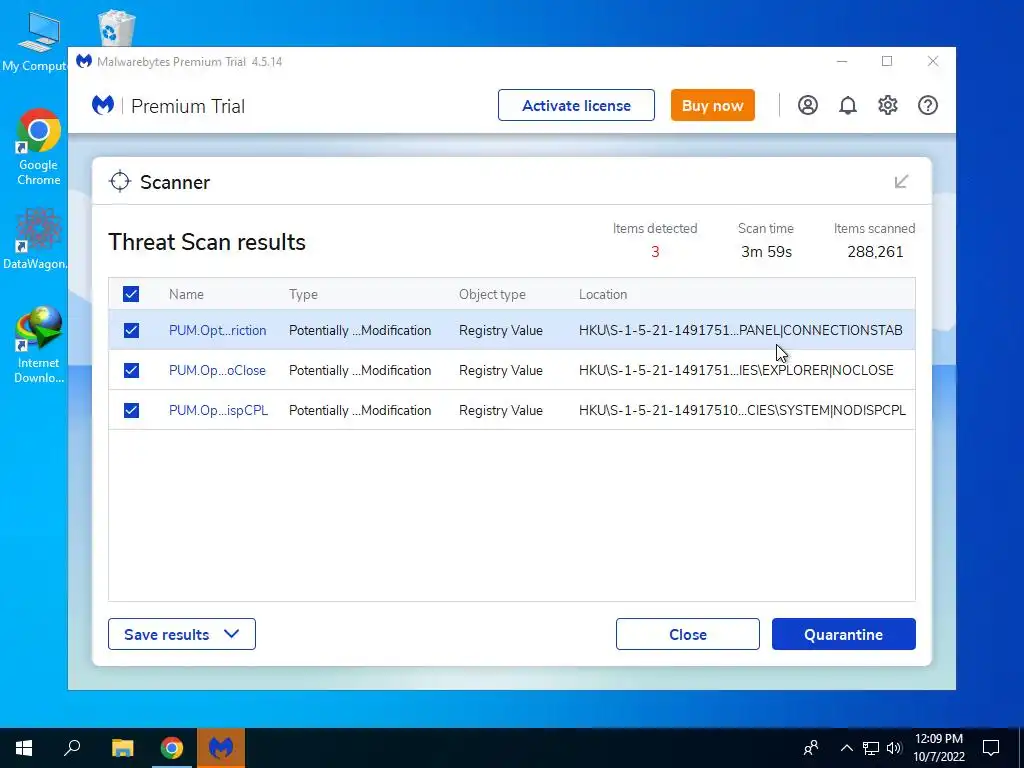Screen dimensions: 1024x768
Task: Open Malwarebytes settings gear
Action: (x=888, y=105)
